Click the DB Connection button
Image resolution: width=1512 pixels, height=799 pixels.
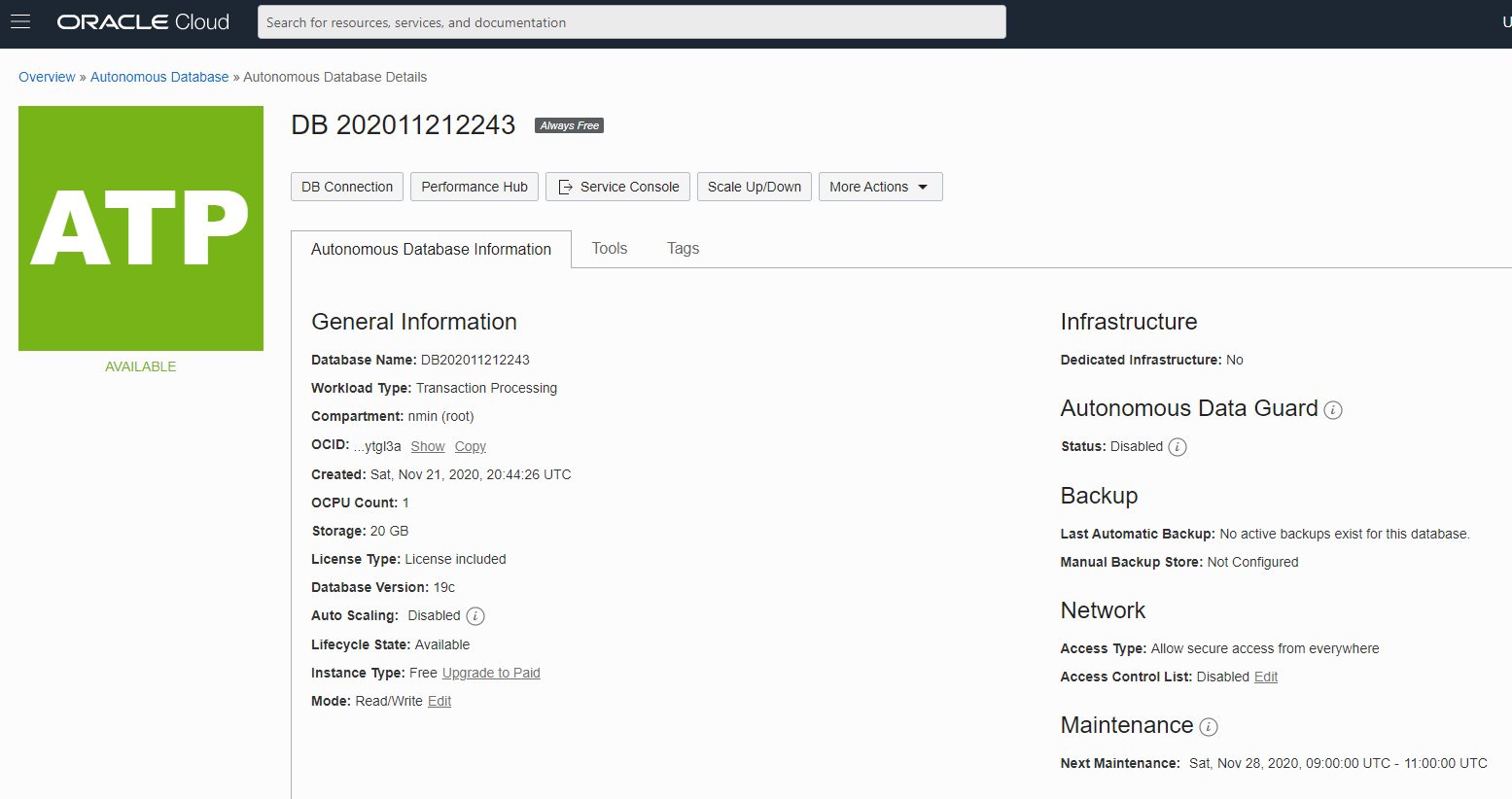pyautogui.click(x=347, y=187)
